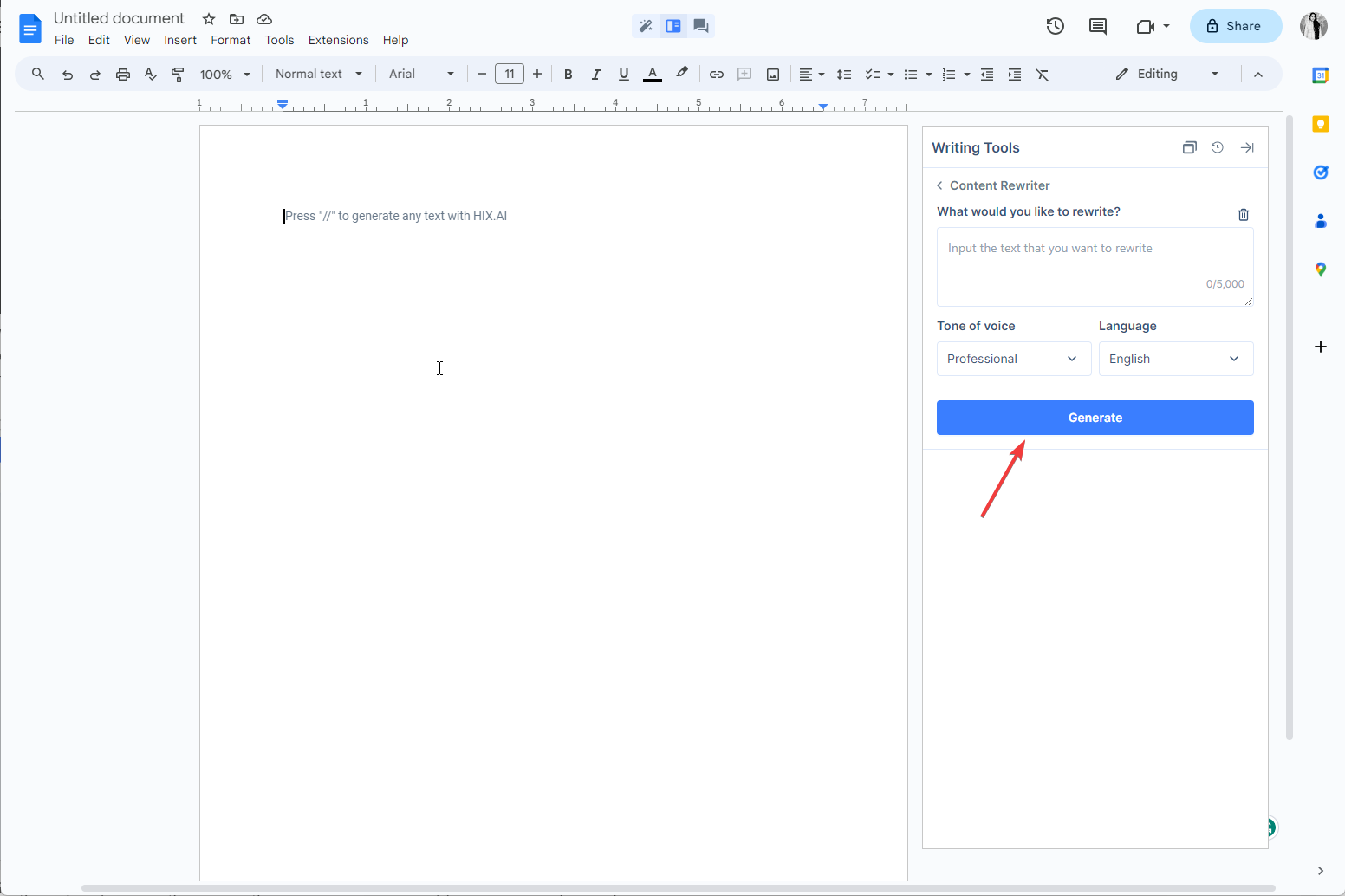
Task: Click the Add comment icon
Action: (744, 75)
